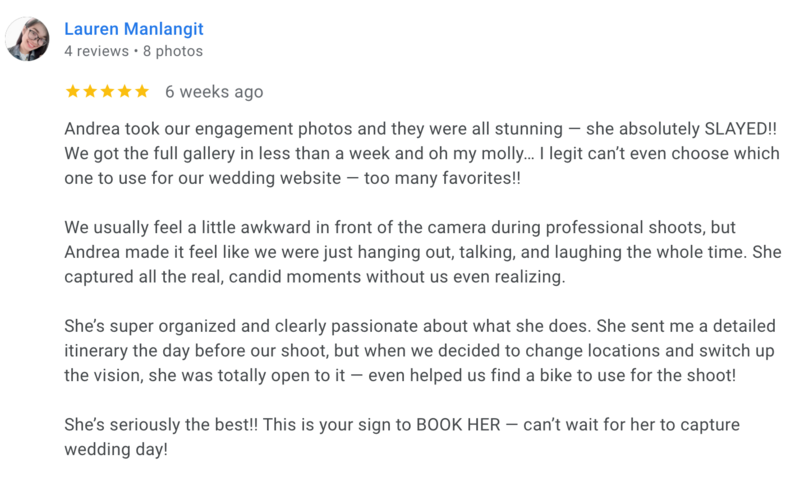Click the "BOOK HER" capitalized text
The width and height of the screenshot is (800, 482).
pyautogui.click(x=458, y=424)
